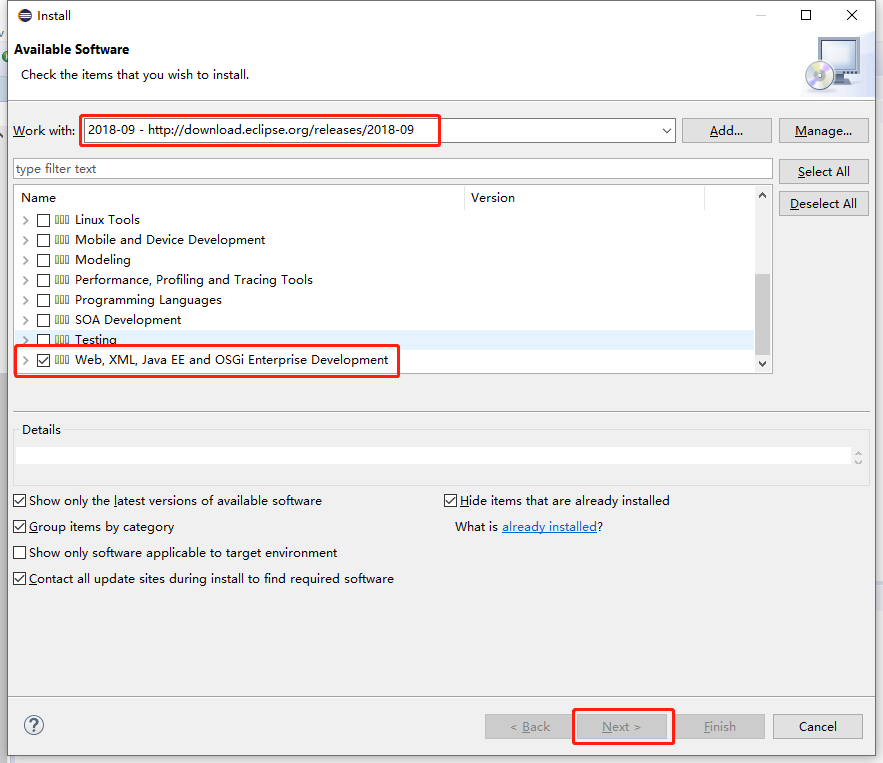
Task: Click the Add... button
Action: (726, 131)
